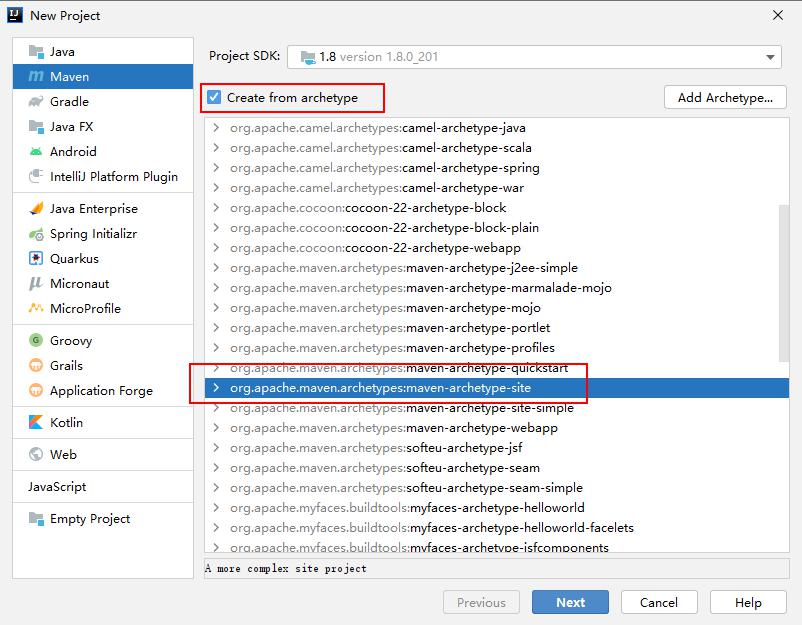The height and width of the screenshot is (625, 802).
Task: Select the maven-archetype-portlet row
Action: 497,327
